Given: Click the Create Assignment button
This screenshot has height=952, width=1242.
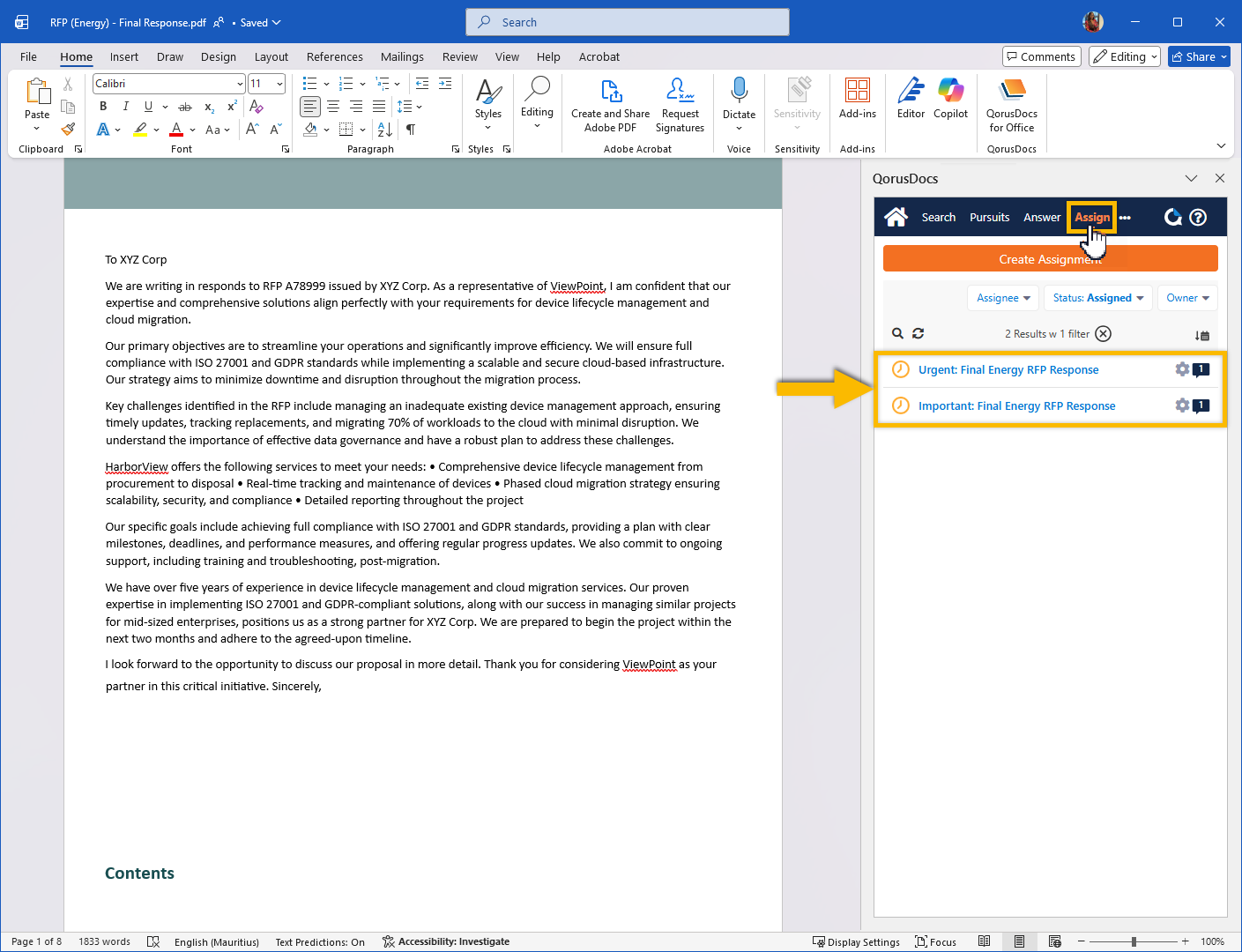Looking at the screenshot, I should pyautogui.click(x=1050, y=259).
